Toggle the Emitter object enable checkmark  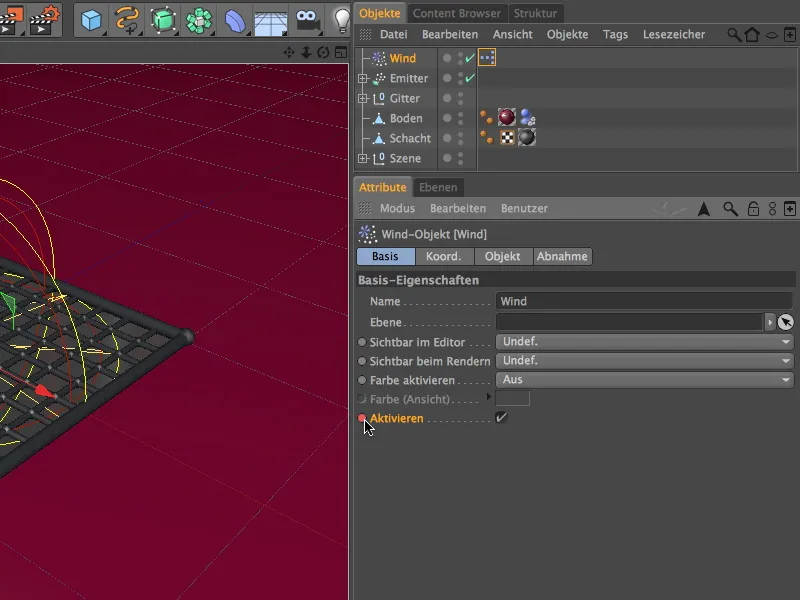tap(470, 78)
